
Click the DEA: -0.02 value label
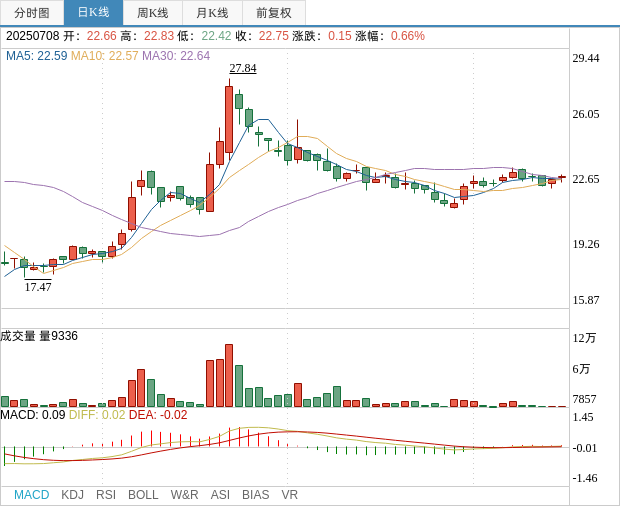(158, 415)
